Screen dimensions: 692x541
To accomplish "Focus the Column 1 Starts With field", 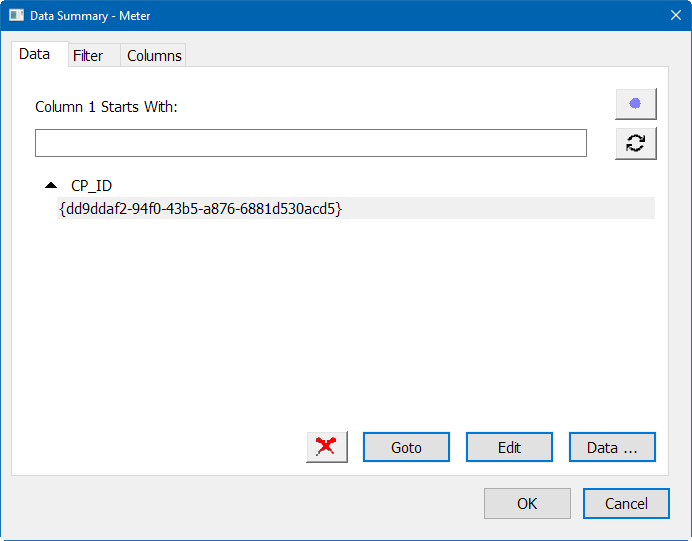I will tap(310, 143).
